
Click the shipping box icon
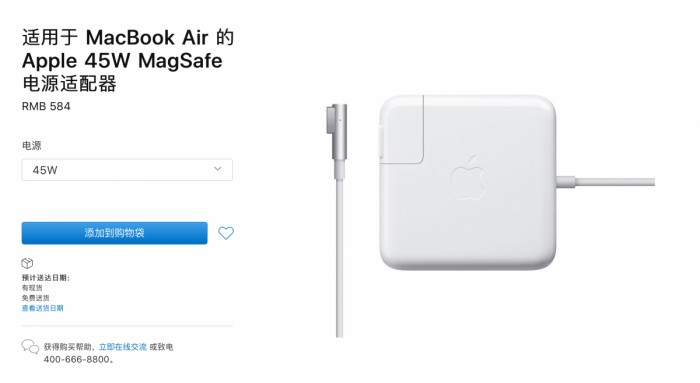point(27,263)
